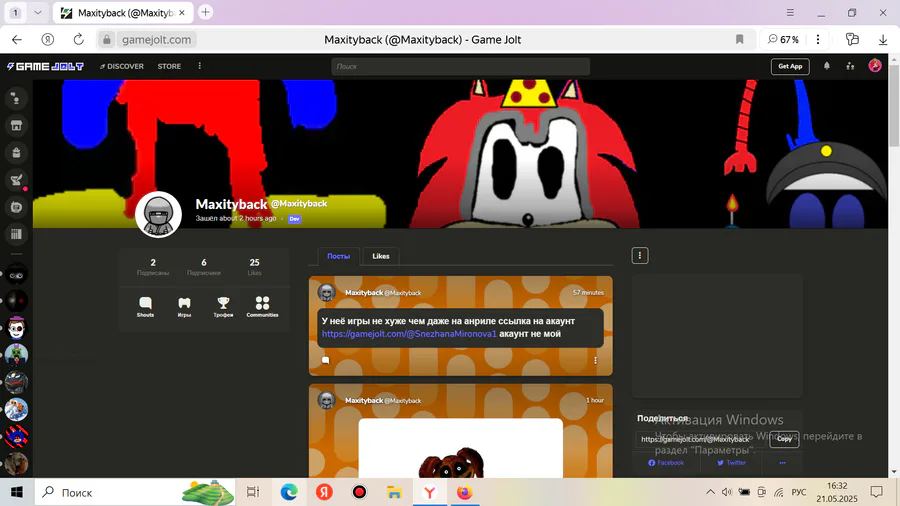Bookmark this page icon
Image resolution: width=900 pixels, height=506 pixels.
pos(739,40)
